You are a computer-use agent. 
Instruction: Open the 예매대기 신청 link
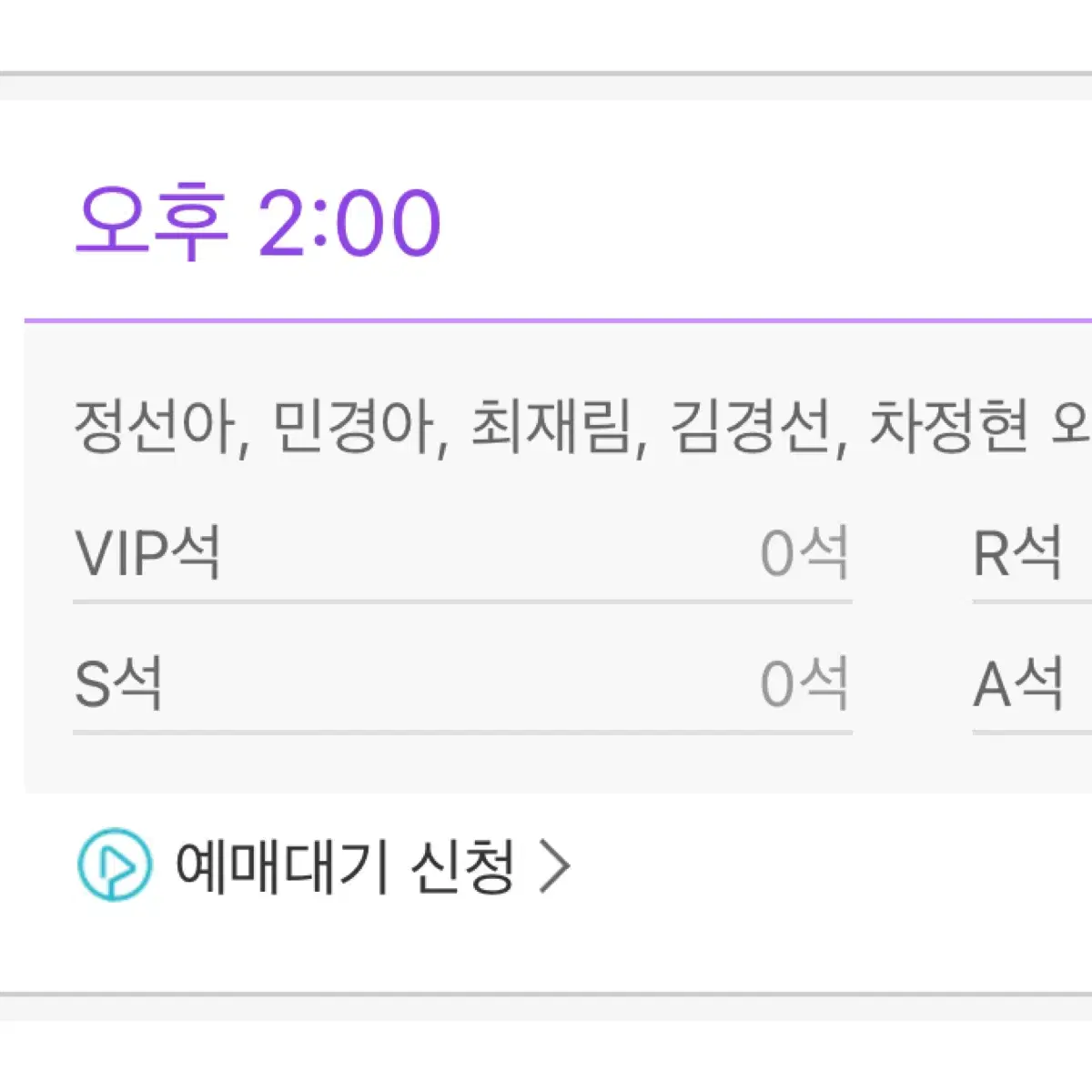coord(345,866)
